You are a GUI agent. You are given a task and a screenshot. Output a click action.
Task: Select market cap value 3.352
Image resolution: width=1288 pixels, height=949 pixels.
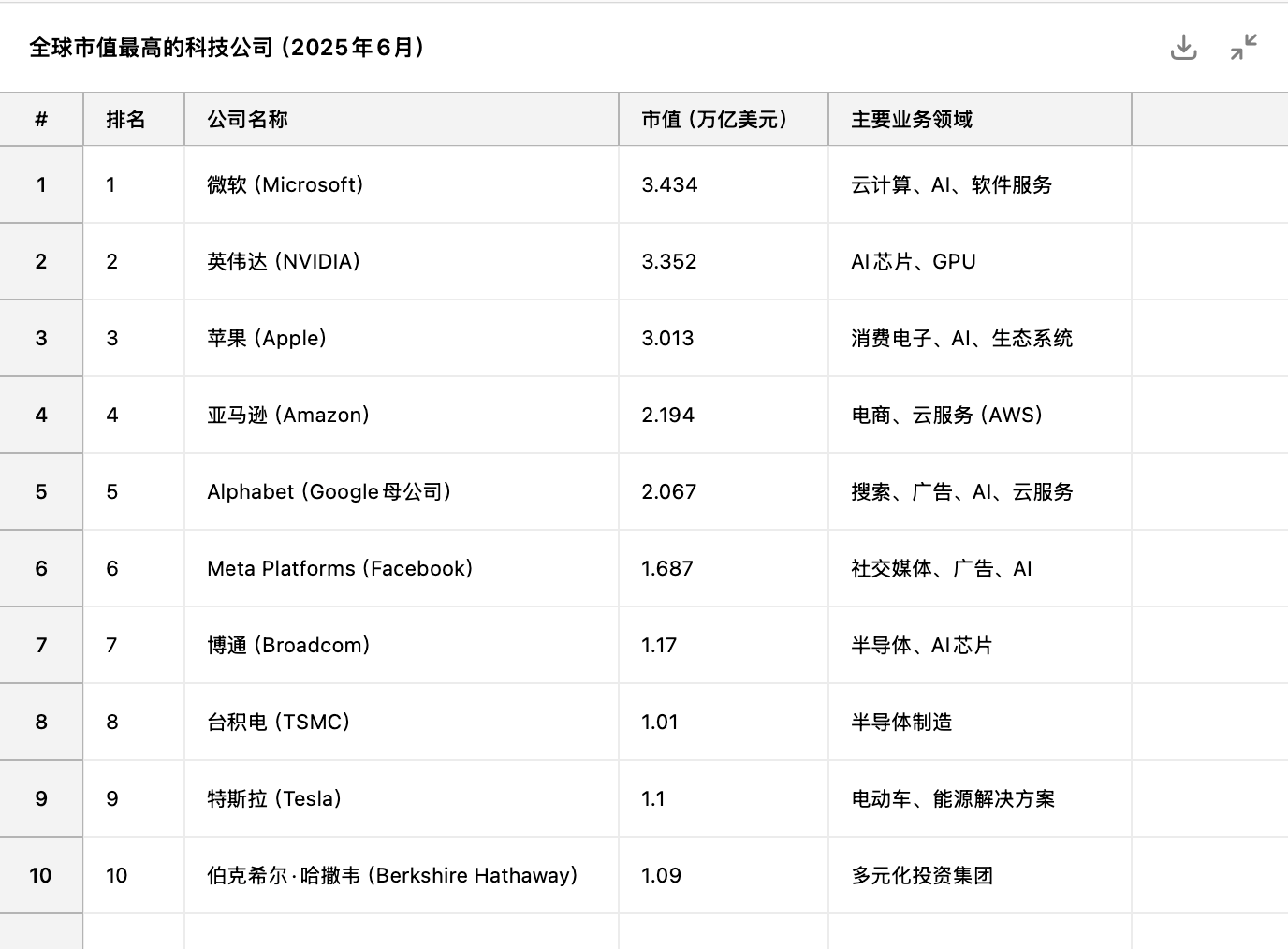[x=724, y=261]
